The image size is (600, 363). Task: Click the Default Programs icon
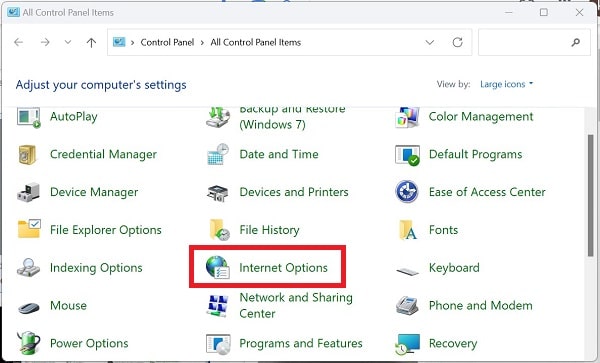pos(408,155)
